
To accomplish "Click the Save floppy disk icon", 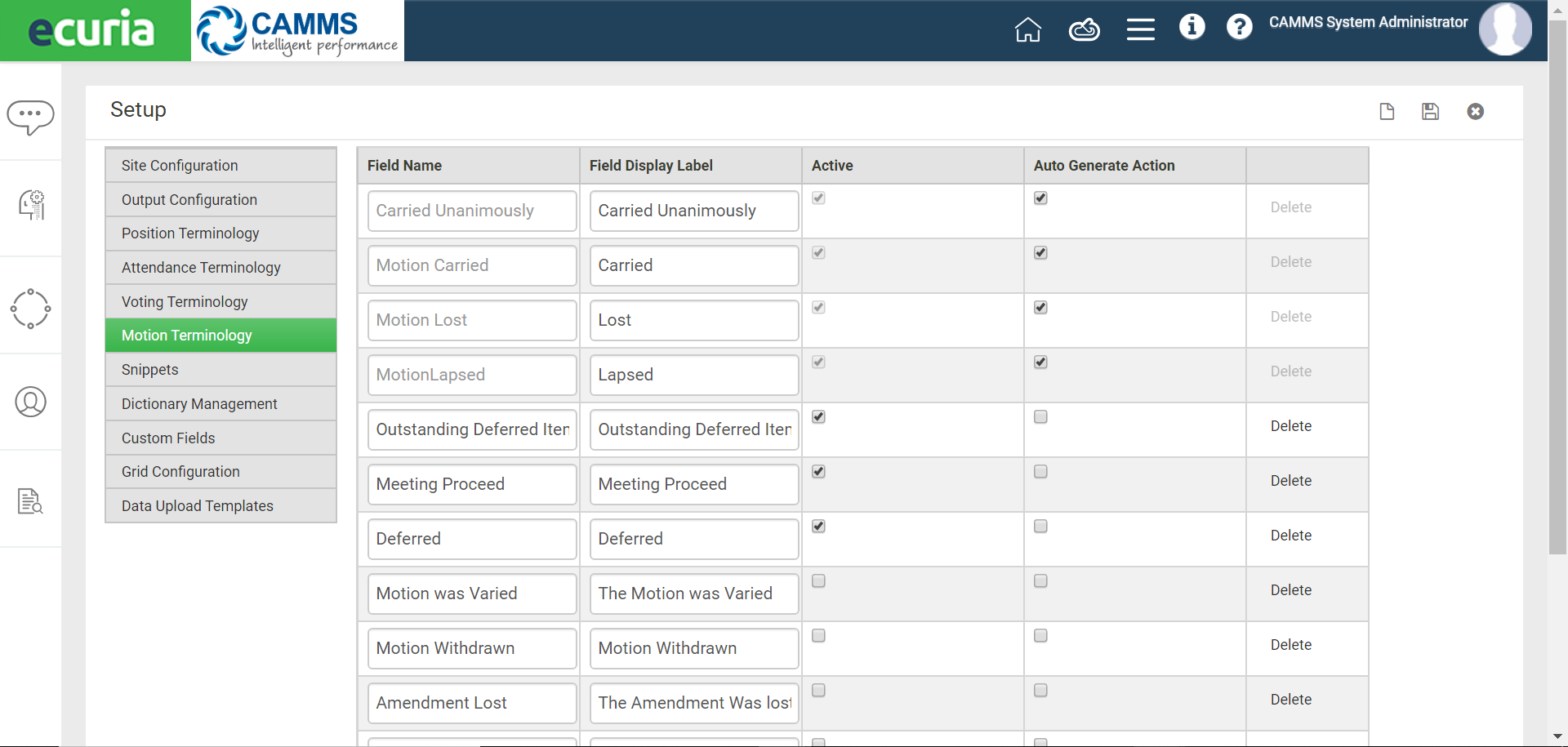I will pos(1430,111).
